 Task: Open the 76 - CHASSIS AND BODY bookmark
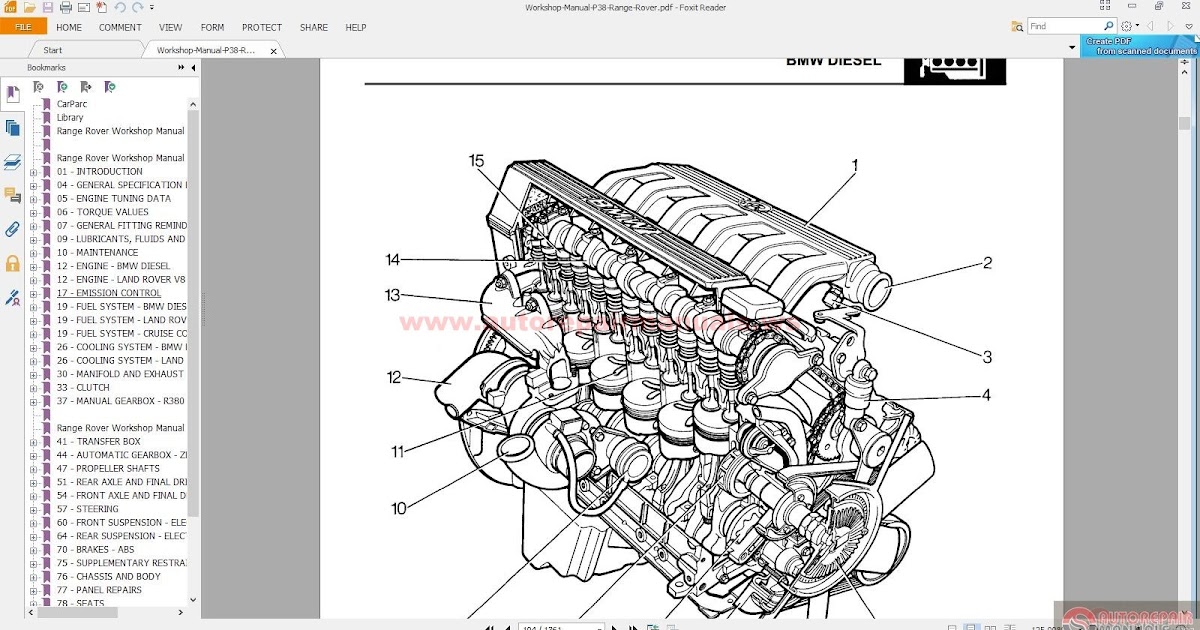pyautogui.click(x=109, y=576)
